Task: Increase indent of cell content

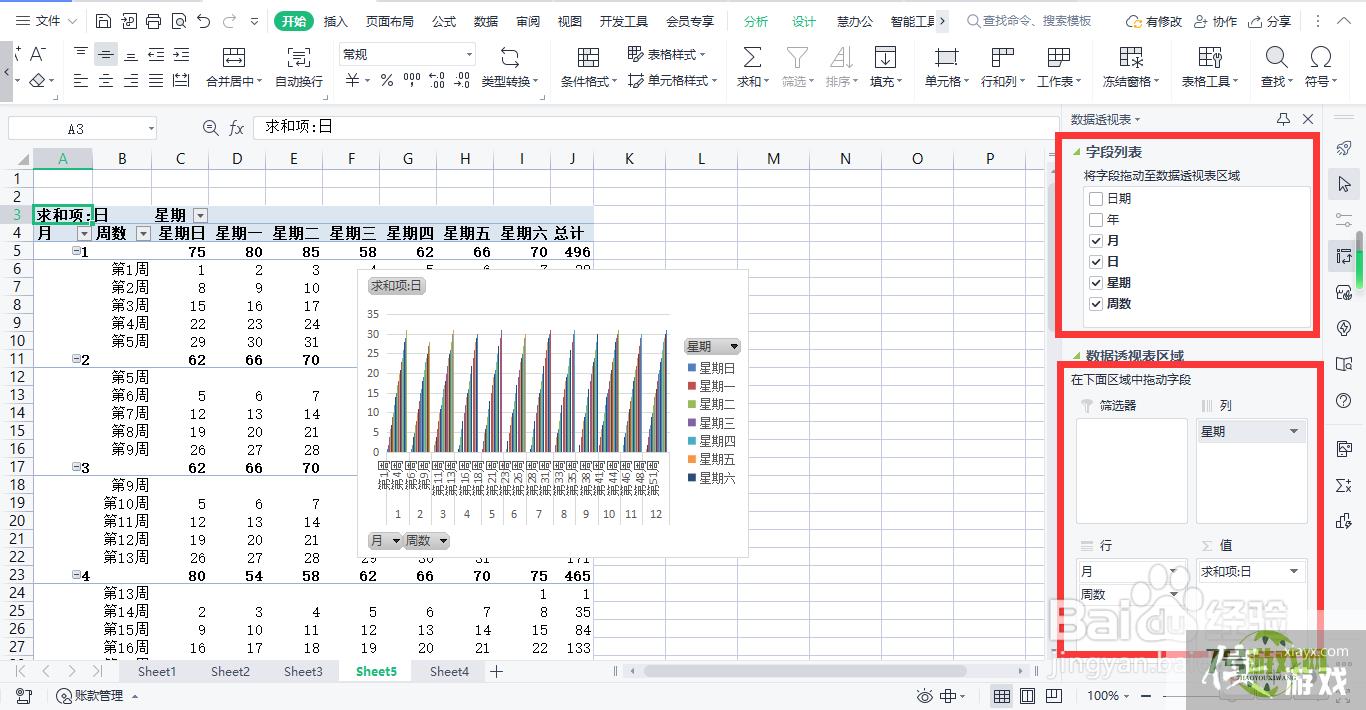Action: [x=181, y=55]
